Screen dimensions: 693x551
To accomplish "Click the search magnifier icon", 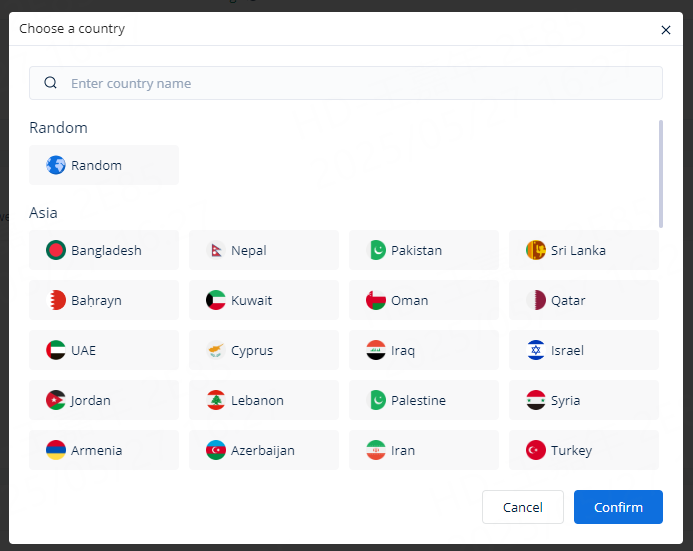I will click(x=51, y=83).
